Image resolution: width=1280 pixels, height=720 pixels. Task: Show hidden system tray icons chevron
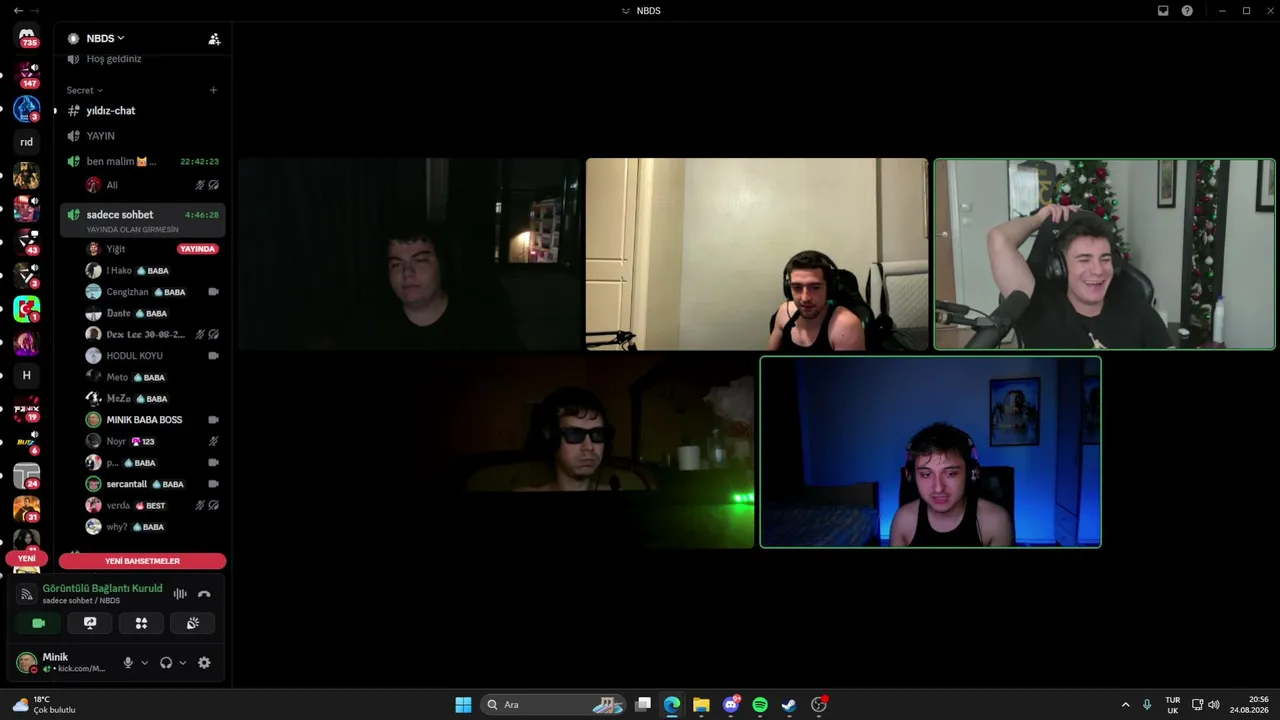[x=1125, y=705]
